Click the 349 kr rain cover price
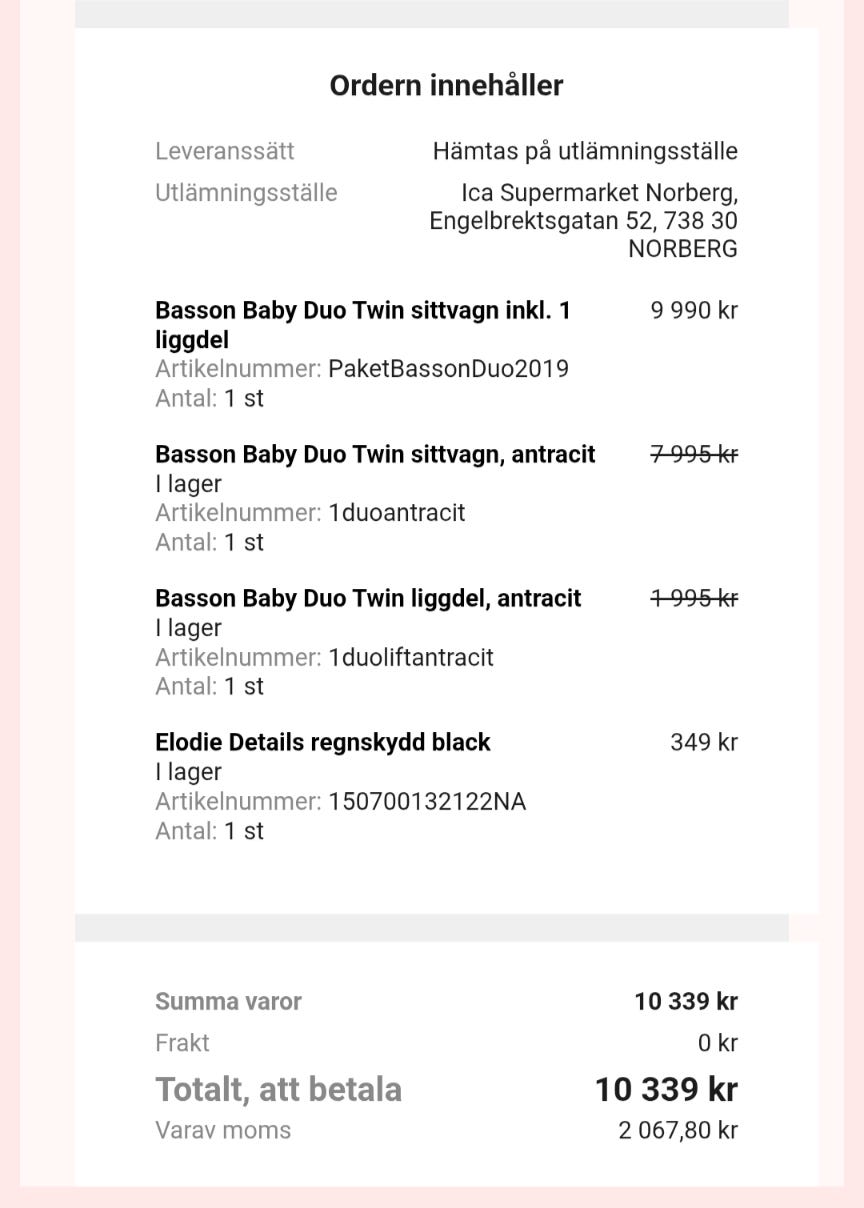864x1208 pixels. click(704, 743)
